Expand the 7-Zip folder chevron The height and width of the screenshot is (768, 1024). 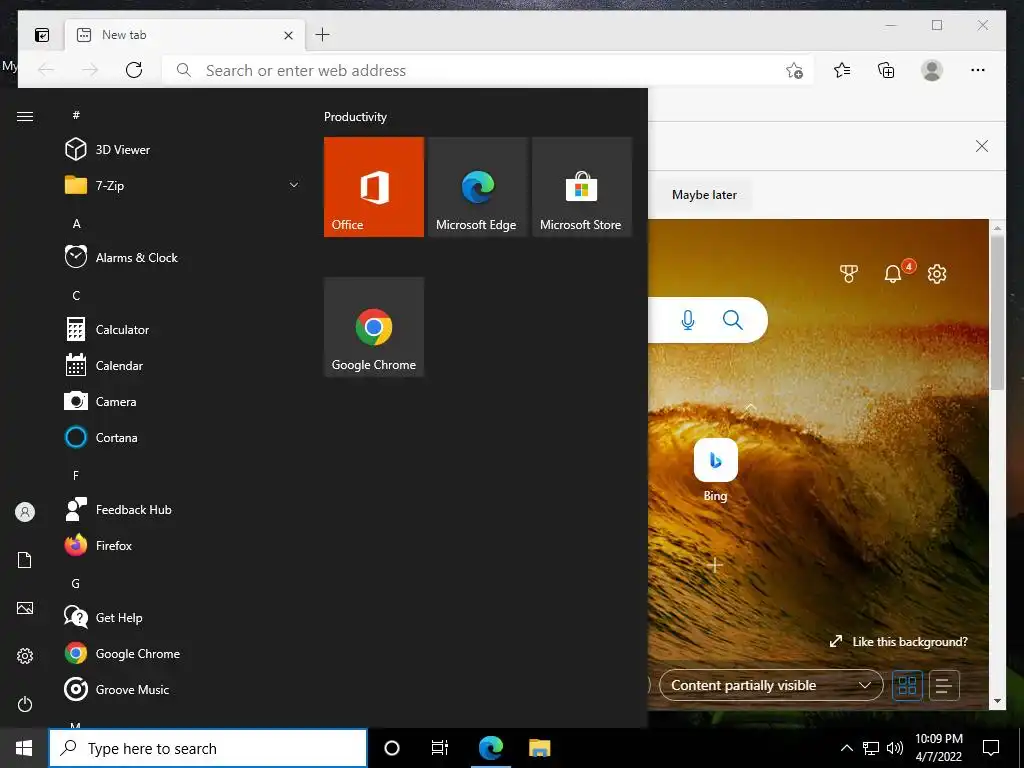pos(294,185)
